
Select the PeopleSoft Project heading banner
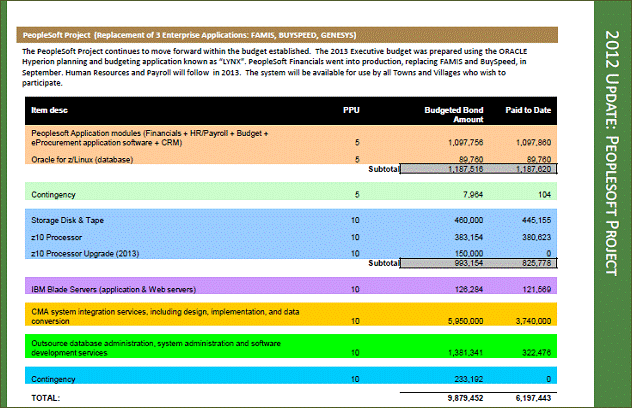pos(287,35)
